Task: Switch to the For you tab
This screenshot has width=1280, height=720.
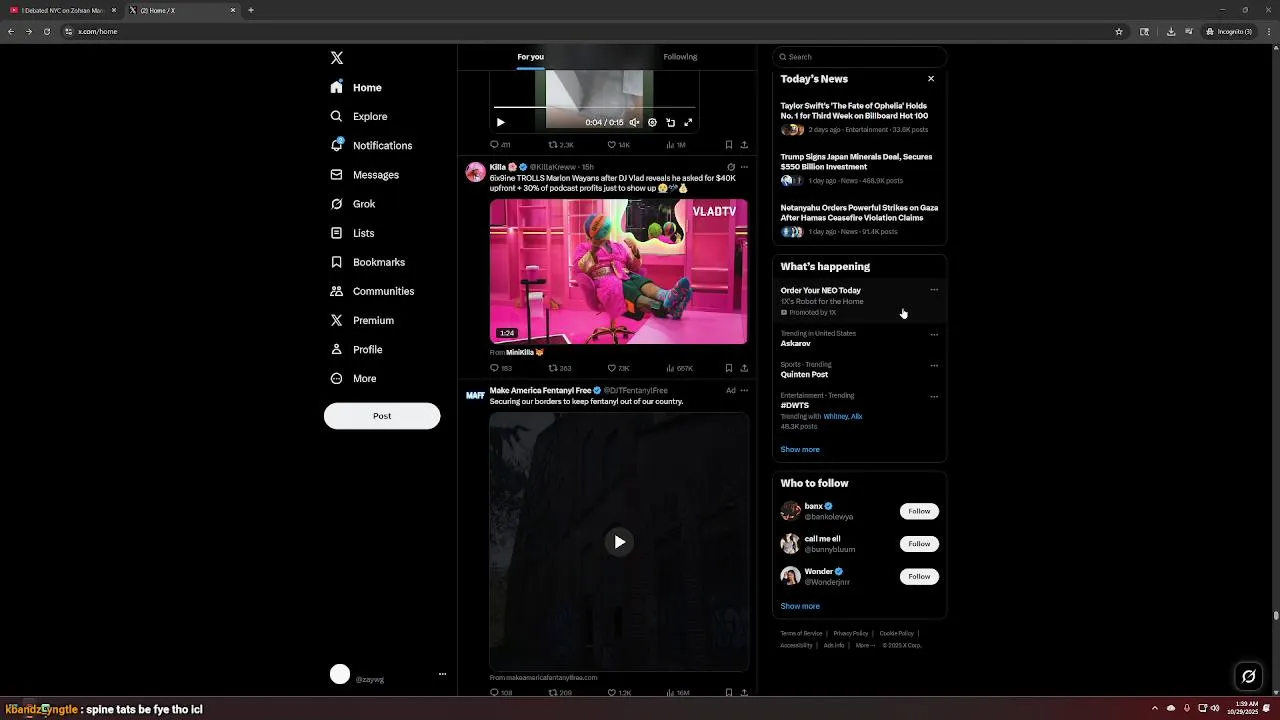Action: [531, 57]
